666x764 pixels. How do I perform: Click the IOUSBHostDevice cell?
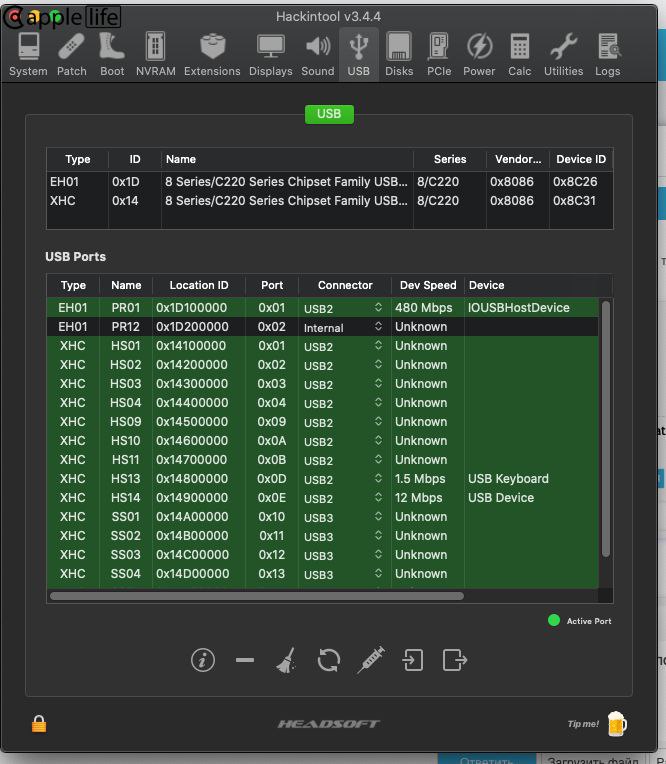[x=519, y=308]
